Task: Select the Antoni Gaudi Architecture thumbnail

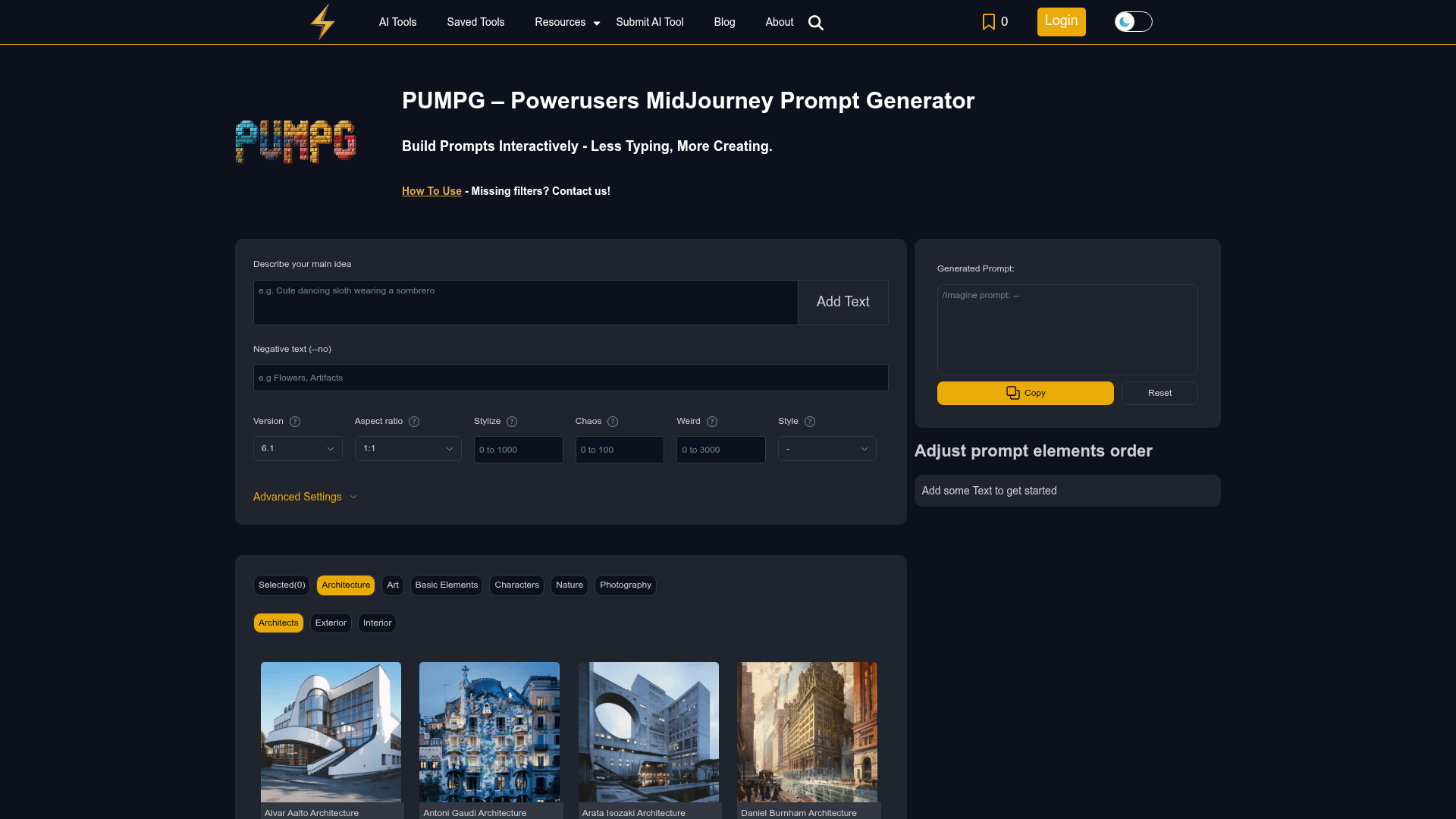Action: point(489,732)
